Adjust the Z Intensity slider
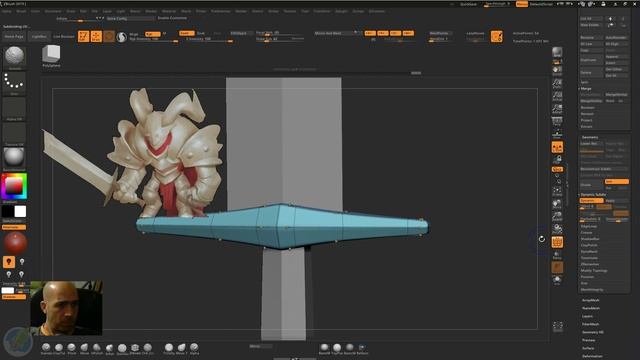This screenshot has height=360, width=640. coord(209,40)
